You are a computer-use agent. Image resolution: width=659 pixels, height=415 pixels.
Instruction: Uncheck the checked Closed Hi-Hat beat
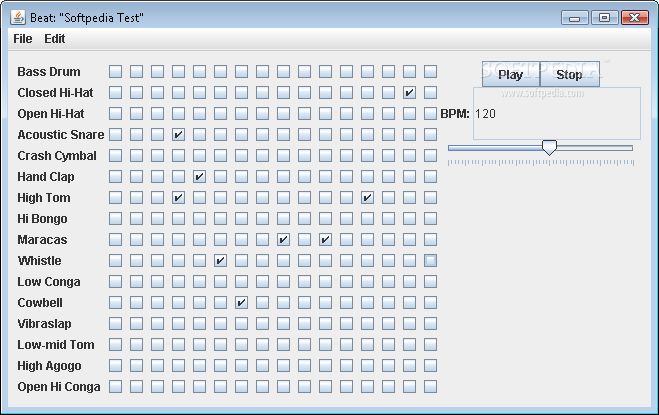(409, 93)
